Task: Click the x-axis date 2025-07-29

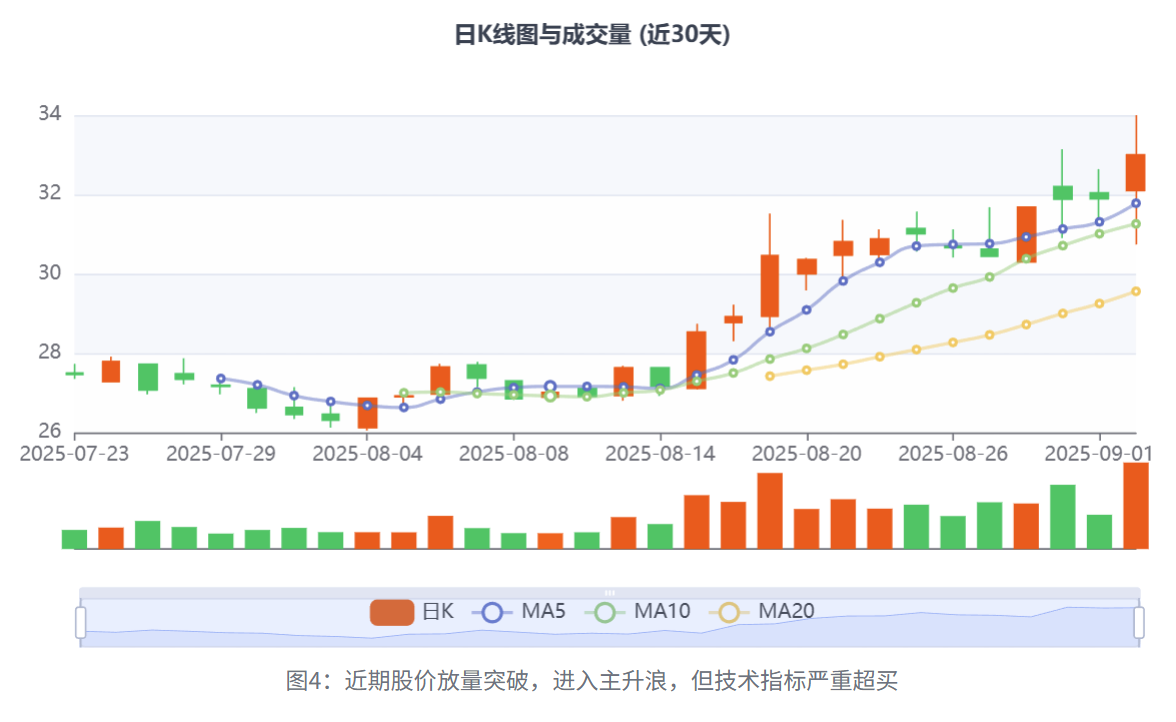Action: click(220, 454)
